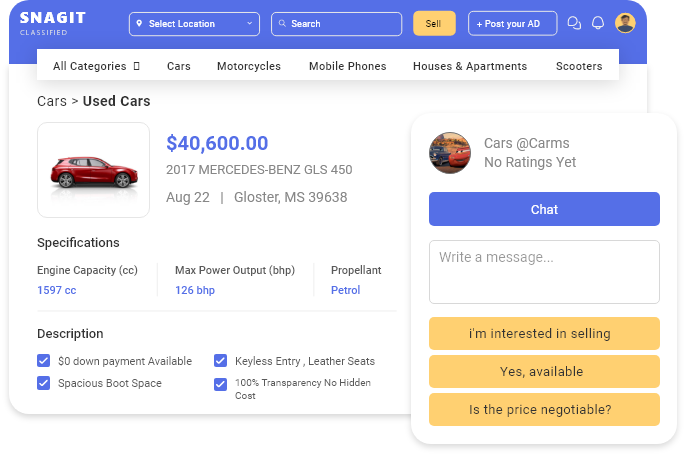Image resolution: width=686 pixels, height=456 pixels.
Task: Open seller Carms avatar picture
Action: coord(450,153)
